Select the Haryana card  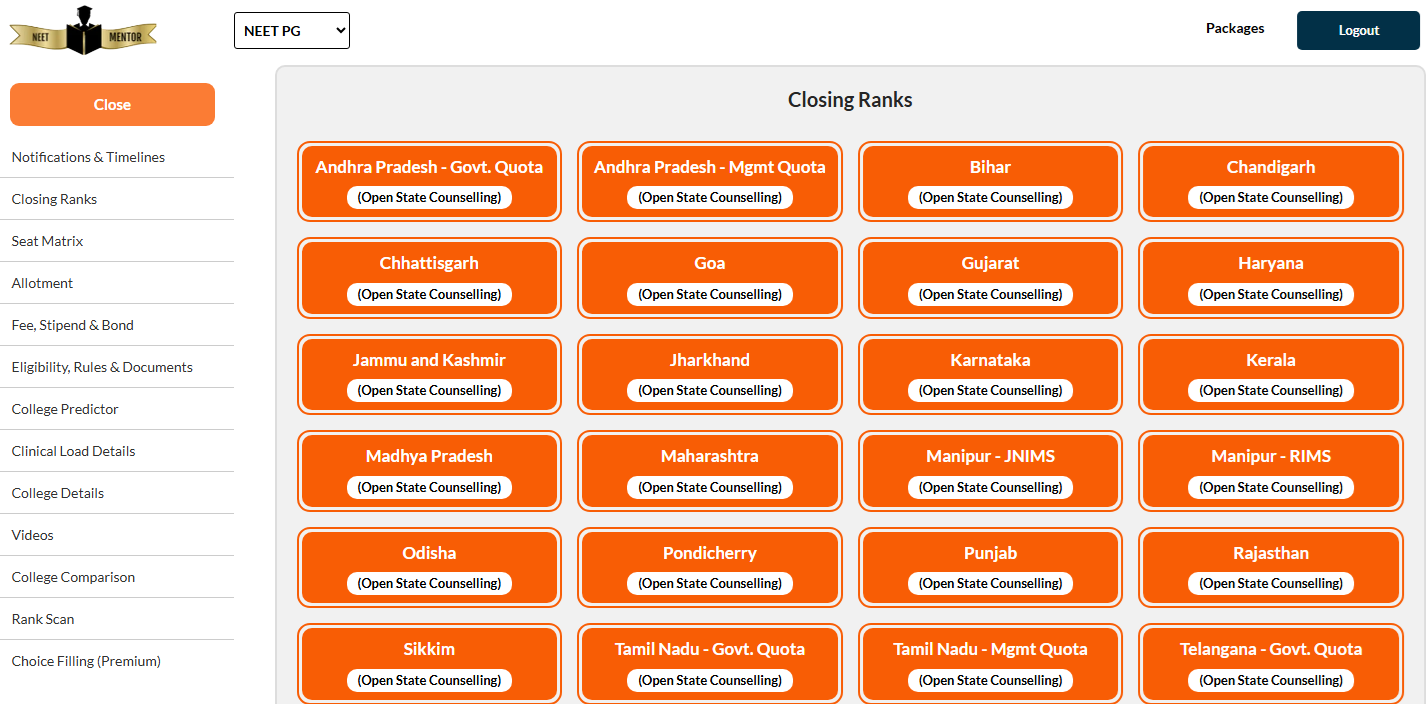click(x=1271, y=278)
